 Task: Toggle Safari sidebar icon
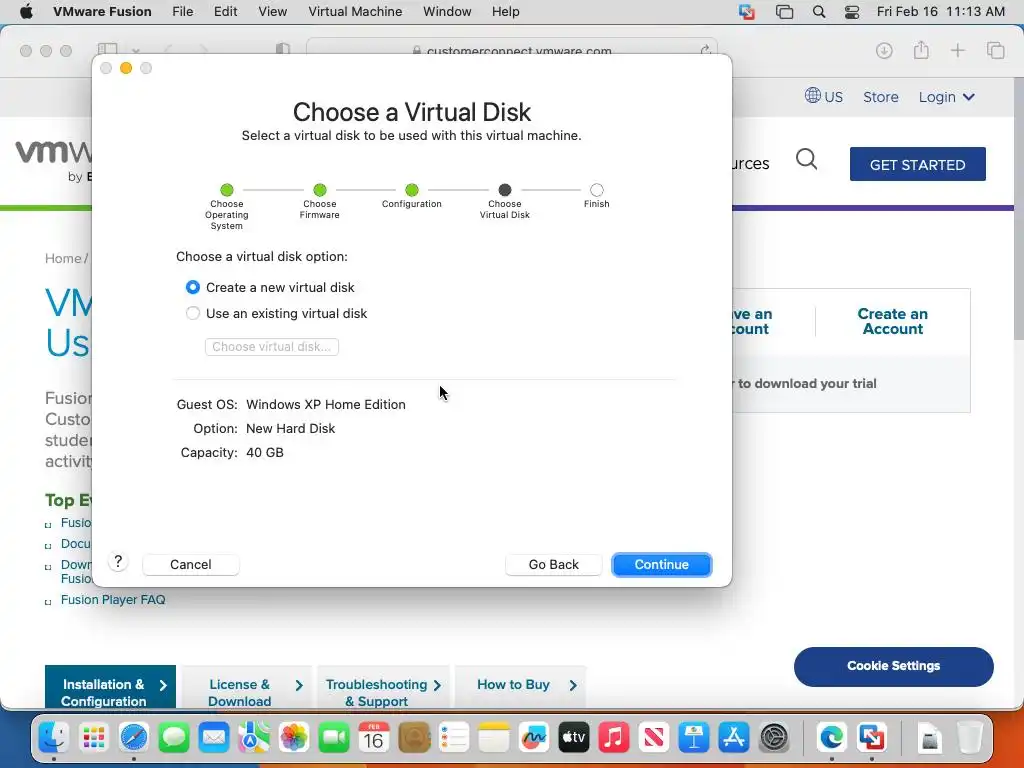pos(107,50)
